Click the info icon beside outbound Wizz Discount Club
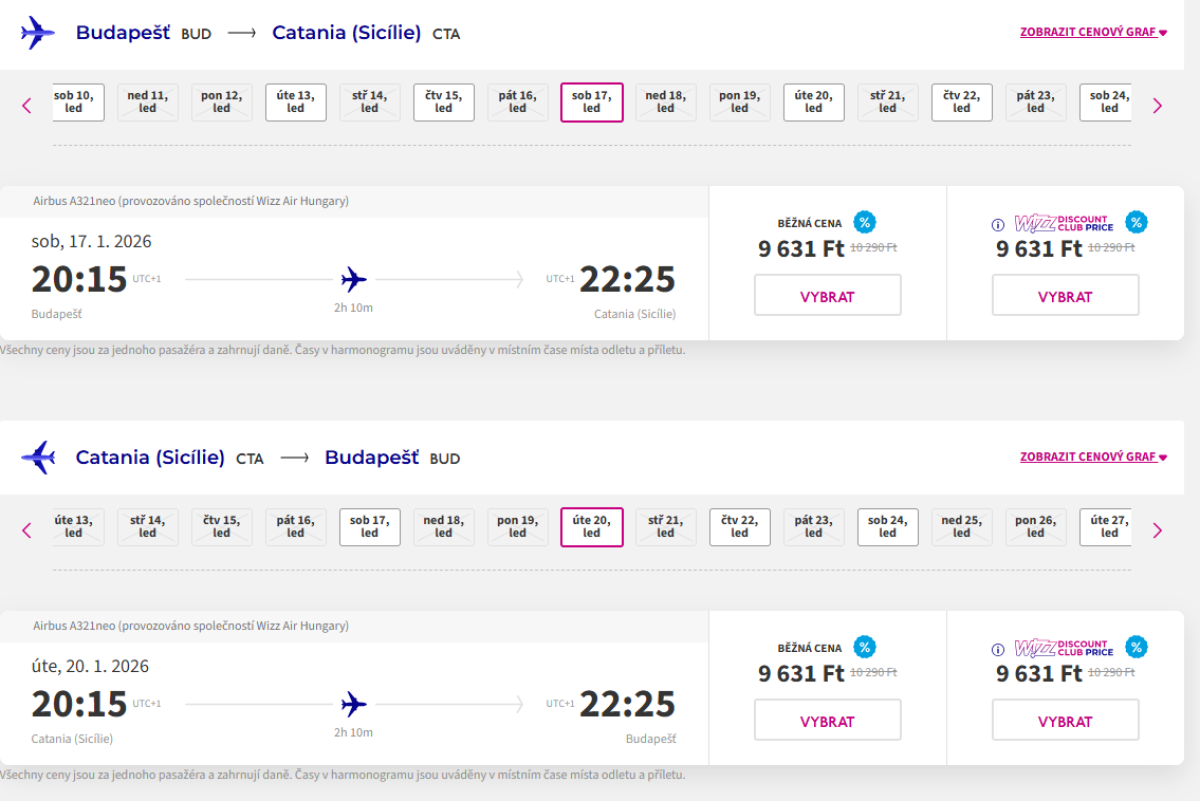Screen dimensions: 1200x801 997,224
